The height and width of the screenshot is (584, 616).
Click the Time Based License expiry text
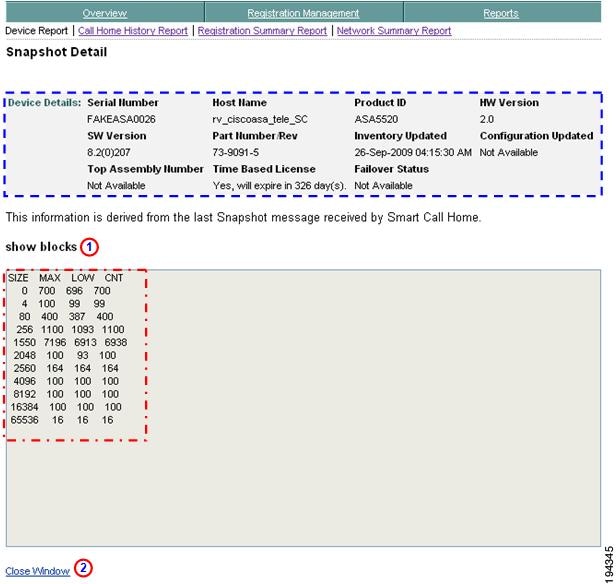click(x=279, y=185)
